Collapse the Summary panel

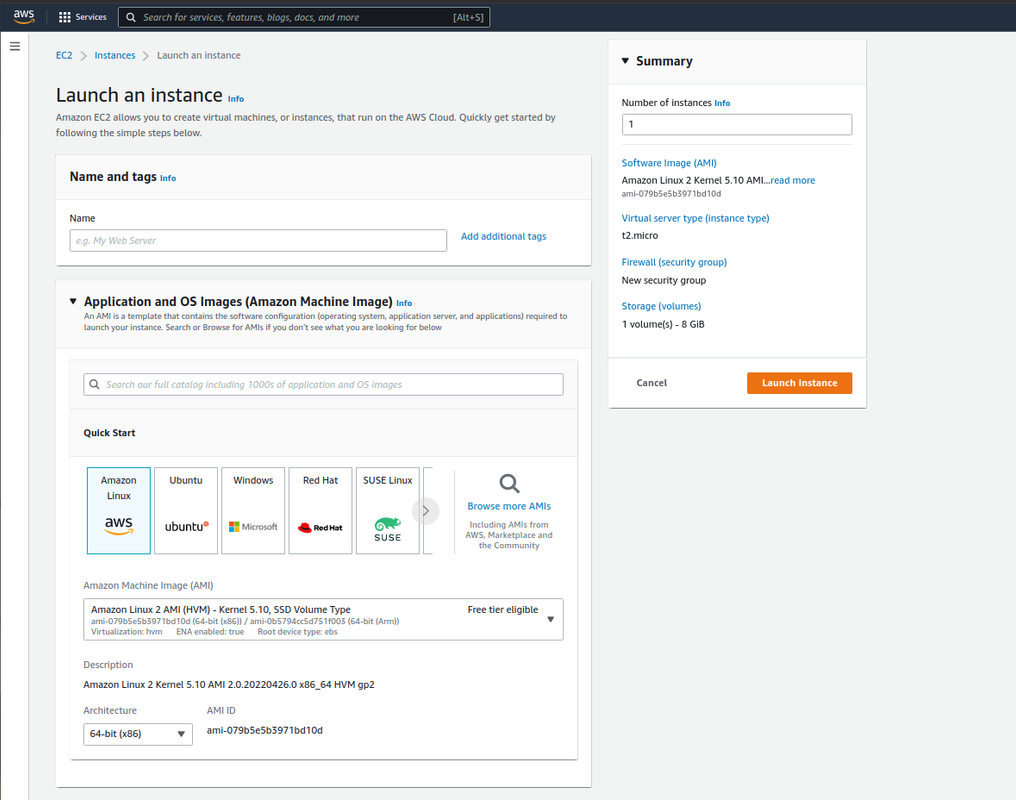(625, 61)
